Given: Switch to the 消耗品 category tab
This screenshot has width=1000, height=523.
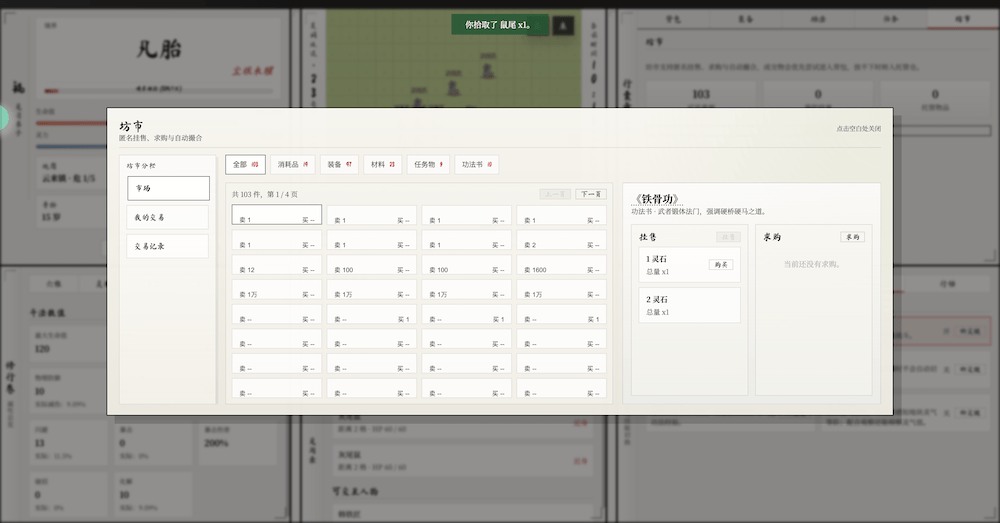Looking at the screenshot, I should 293,164.
